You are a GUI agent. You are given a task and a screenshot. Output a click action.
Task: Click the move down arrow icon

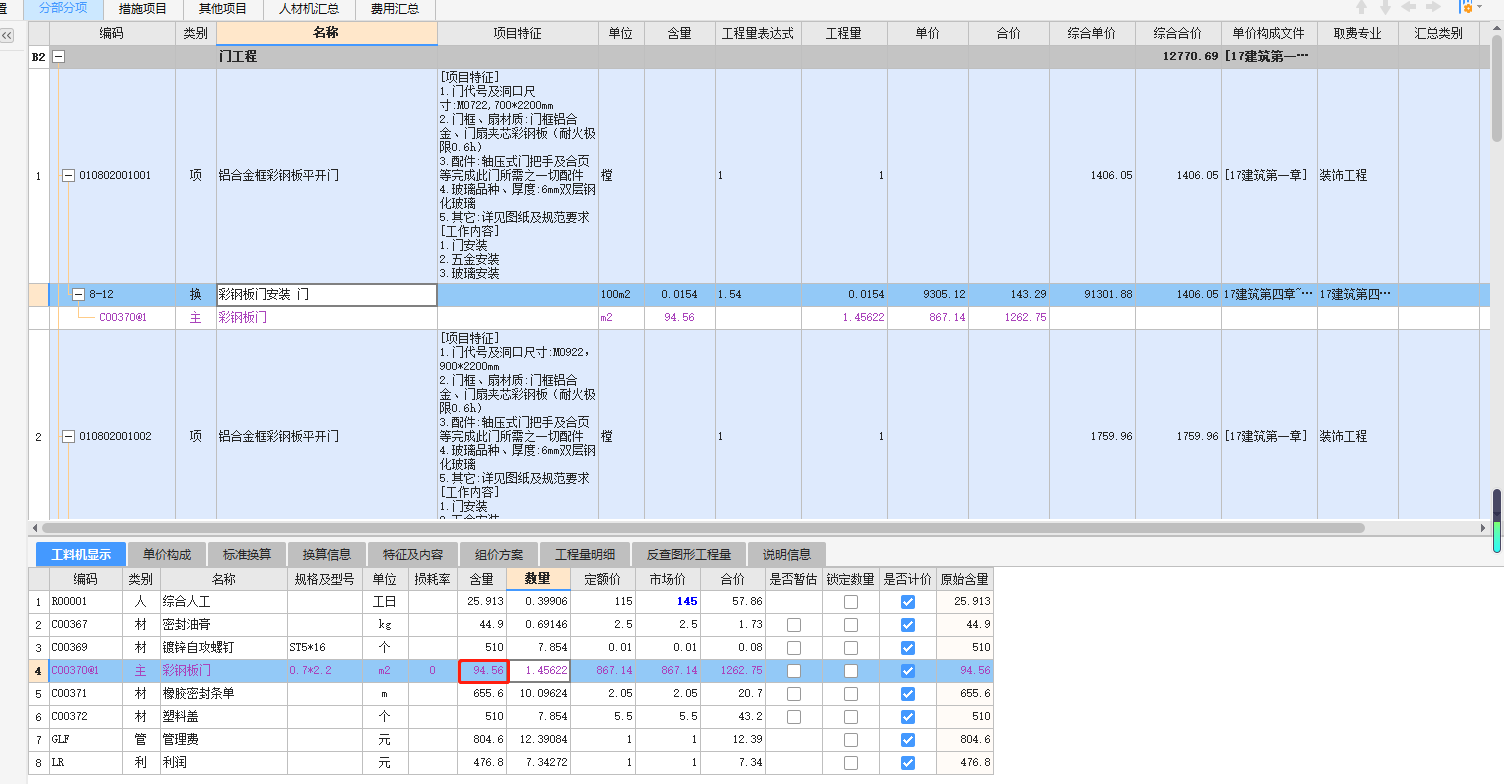1385,7
